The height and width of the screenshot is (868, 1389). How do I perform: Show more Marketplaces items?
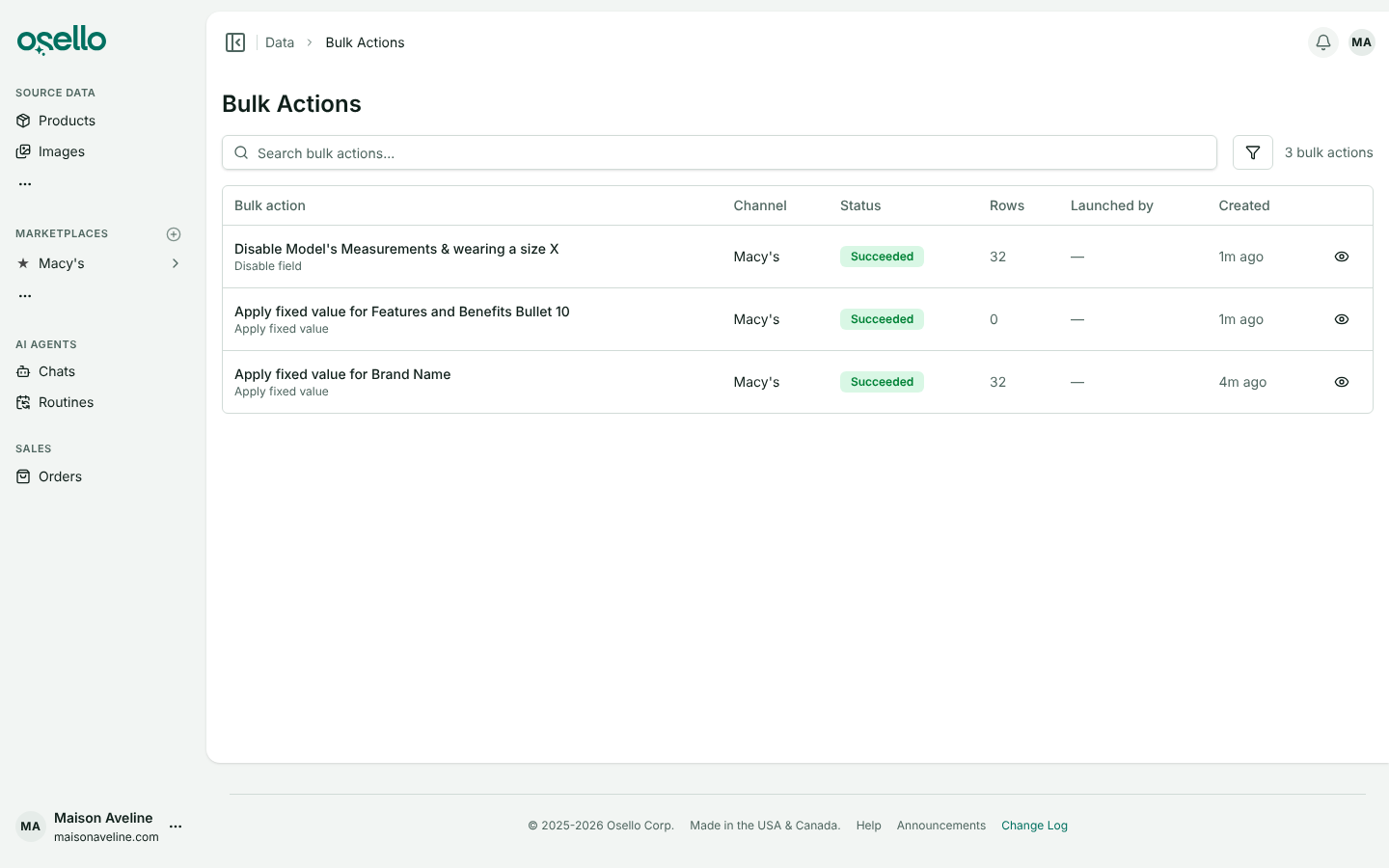[x=25, y=296]
